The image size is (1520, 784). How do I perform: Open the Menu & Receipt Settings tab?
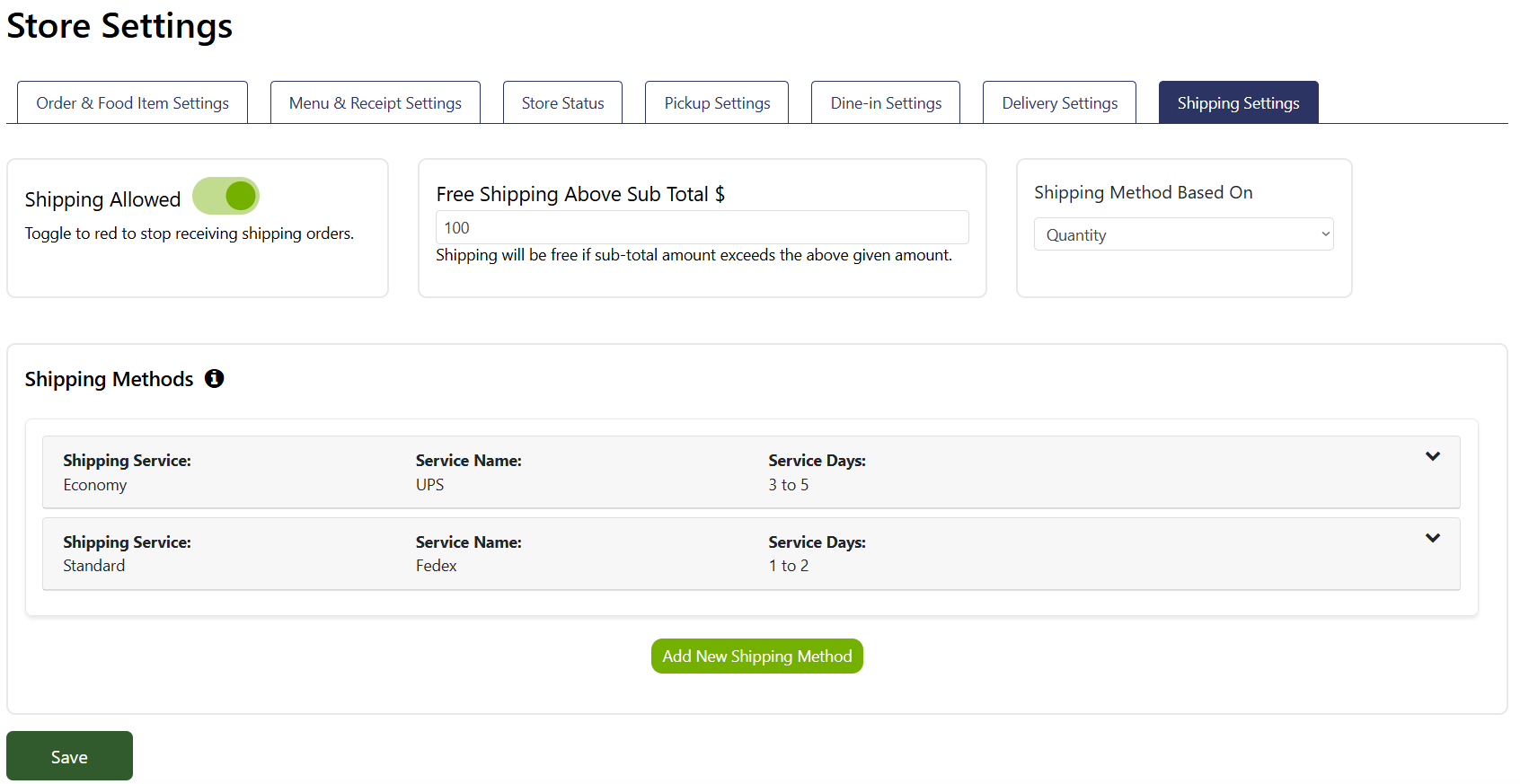pos(375,103)
